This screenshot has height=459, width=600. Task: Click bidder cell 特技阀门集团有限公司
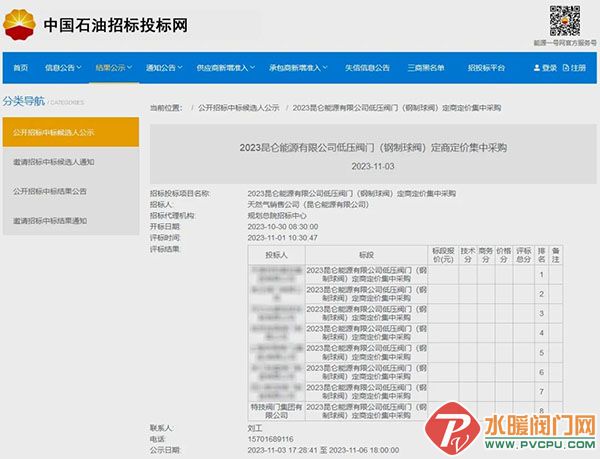[277, 411]
